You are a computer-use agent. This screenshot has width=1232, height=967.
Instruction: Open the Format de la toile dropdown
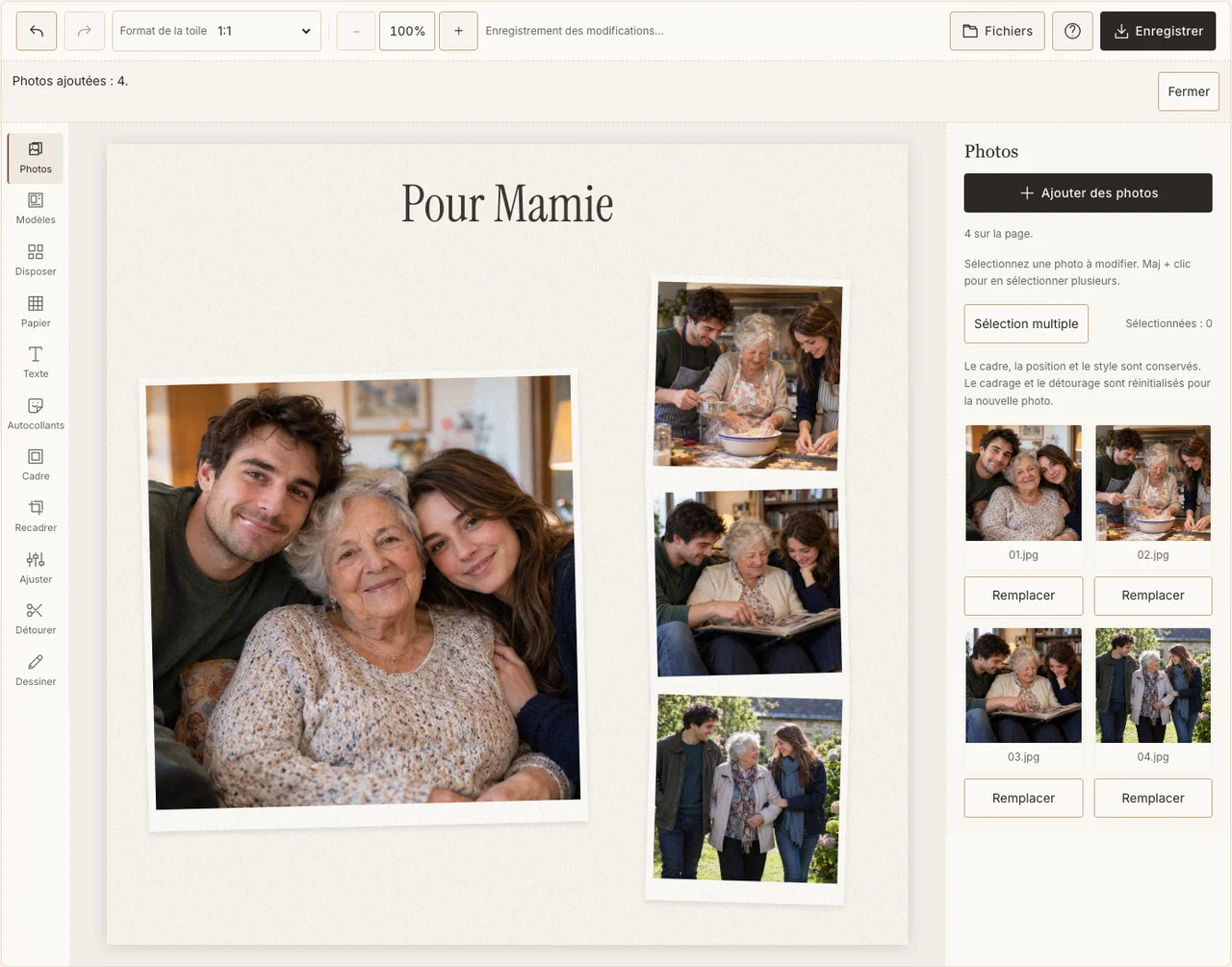[x=217, y=31]
